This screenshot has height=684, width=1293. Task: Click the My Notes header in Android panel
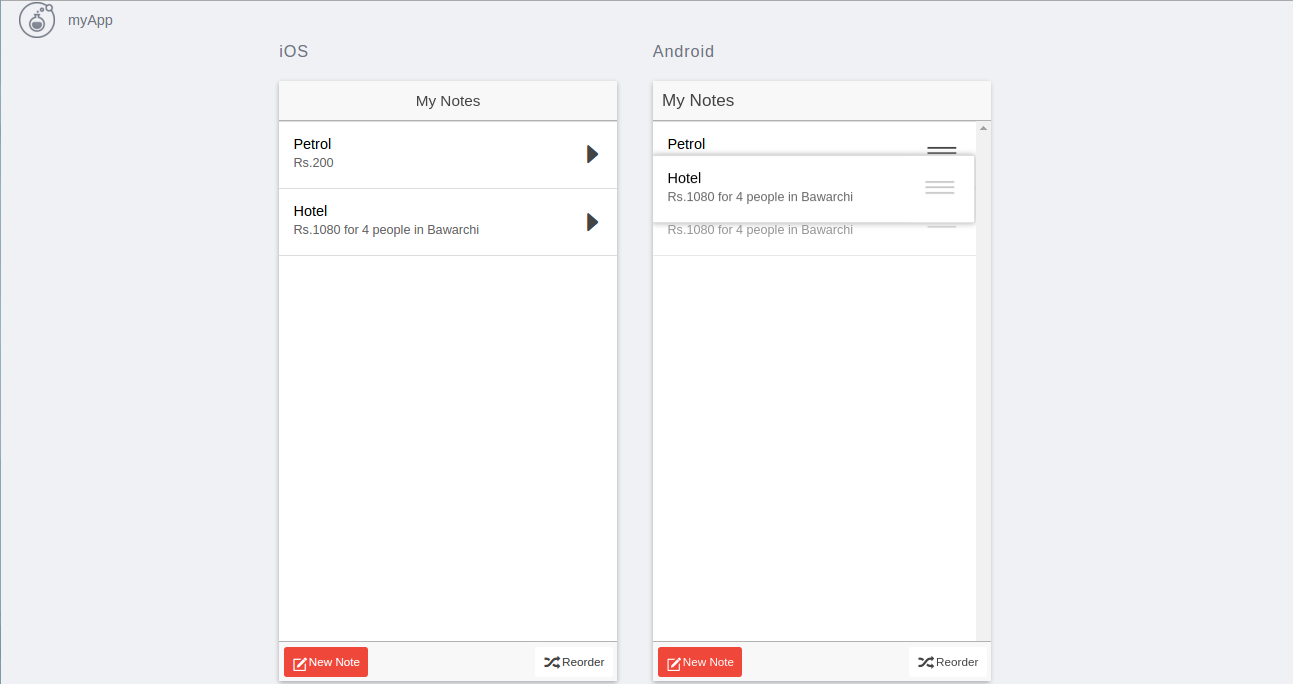coord(698,101)
